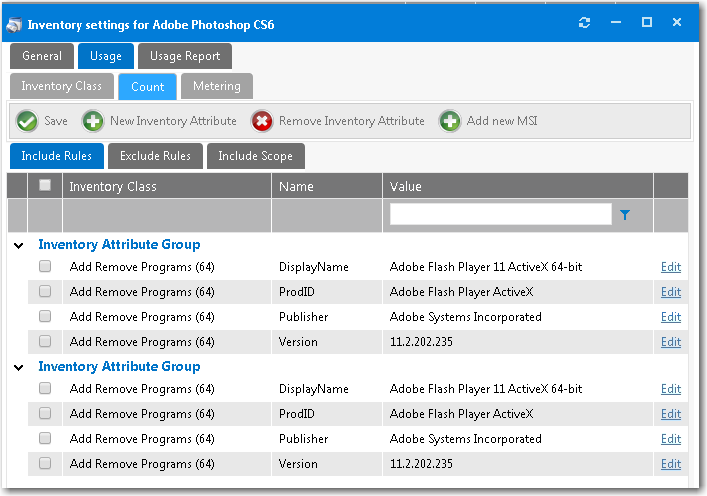
Task: Click the Value filter text field
Action: 500,214
